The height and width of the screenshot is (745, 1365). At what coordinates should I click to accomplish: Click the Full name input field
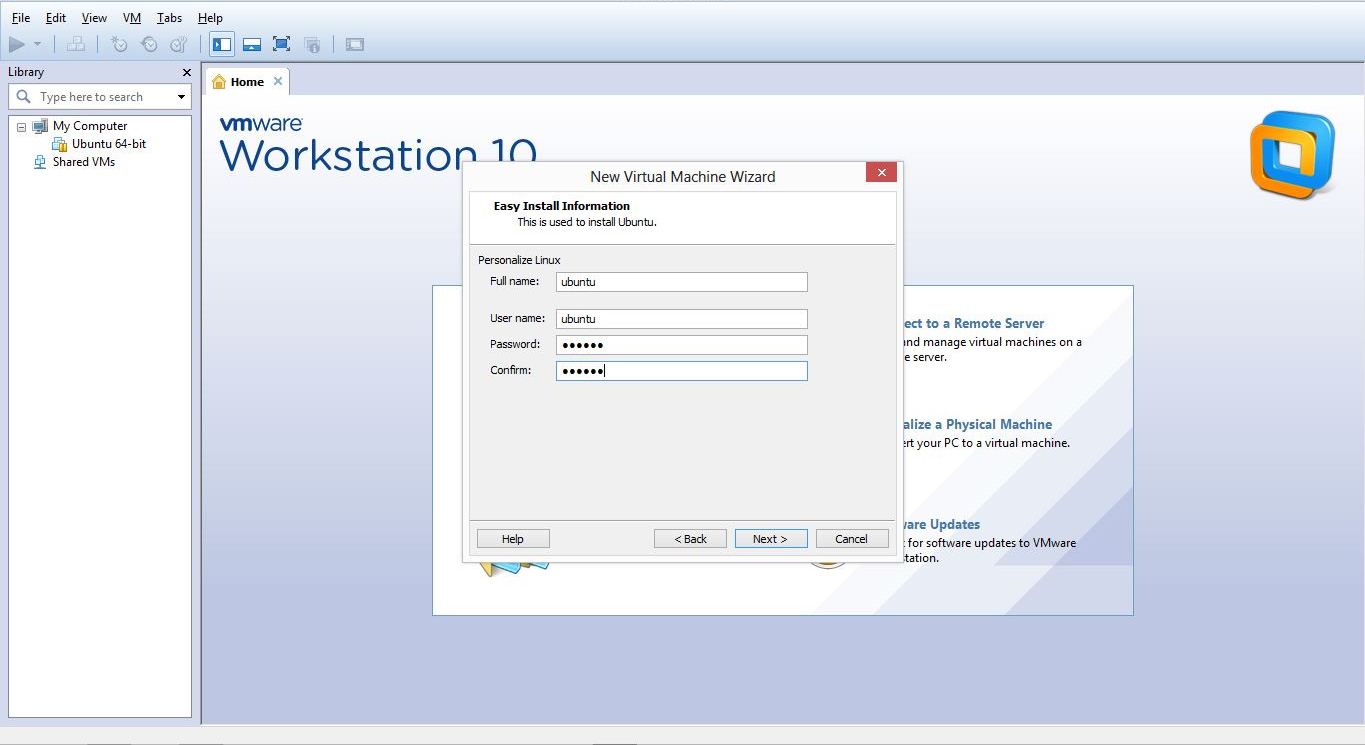pos(682,282)
